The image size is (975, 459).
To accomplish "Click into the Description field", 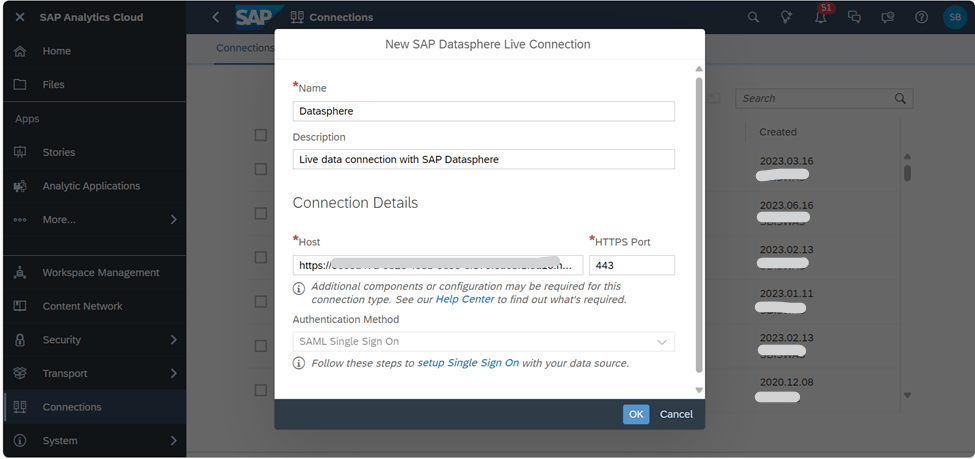I will (484, 159).
